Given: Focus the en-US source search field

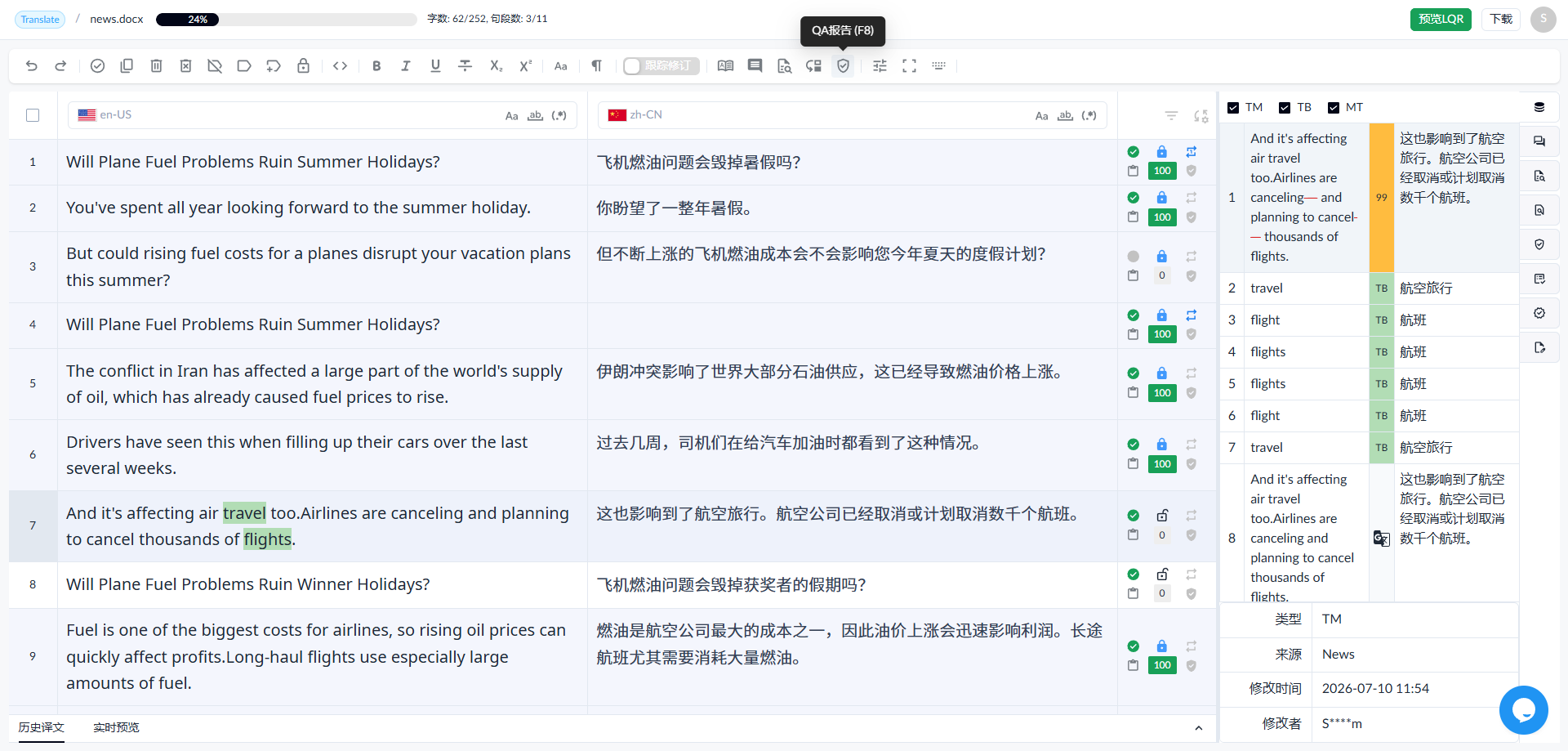Looking at the screenshot, I should [322, 115].
